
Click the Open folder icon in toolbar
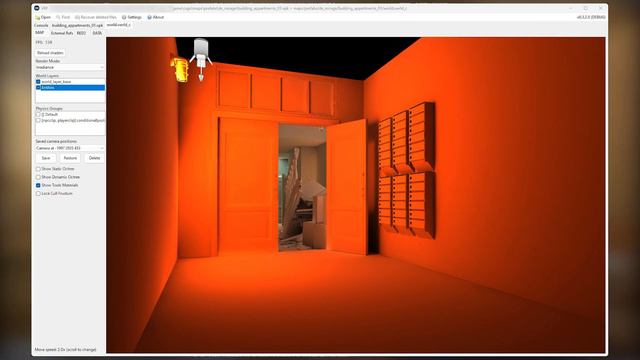37,18
